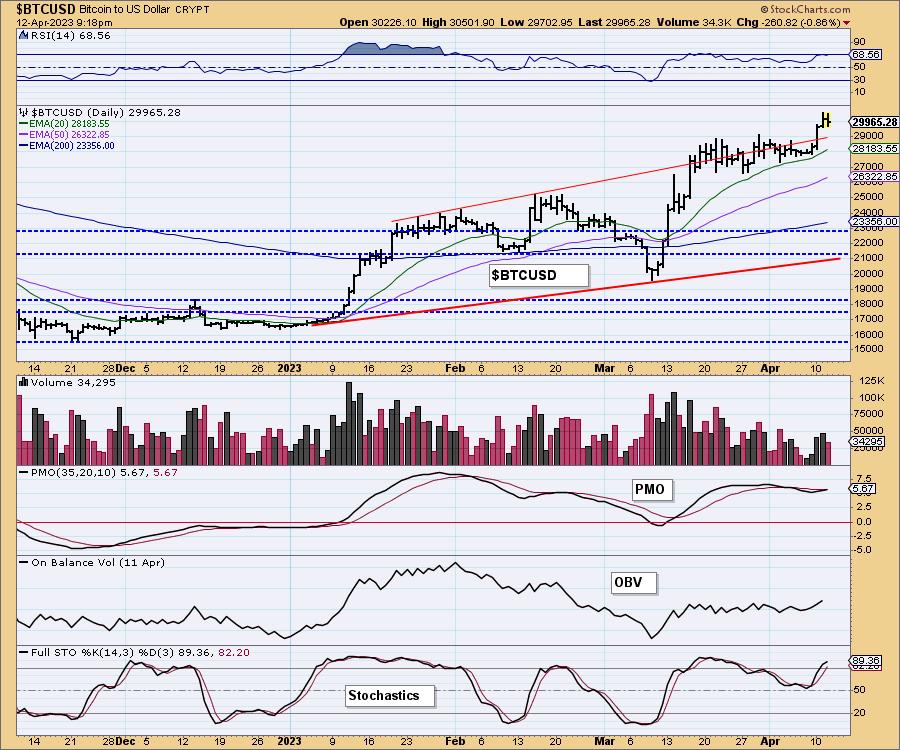Click the Volume 34.3K value in the header

pyautogui.click(x=694, y=22)
